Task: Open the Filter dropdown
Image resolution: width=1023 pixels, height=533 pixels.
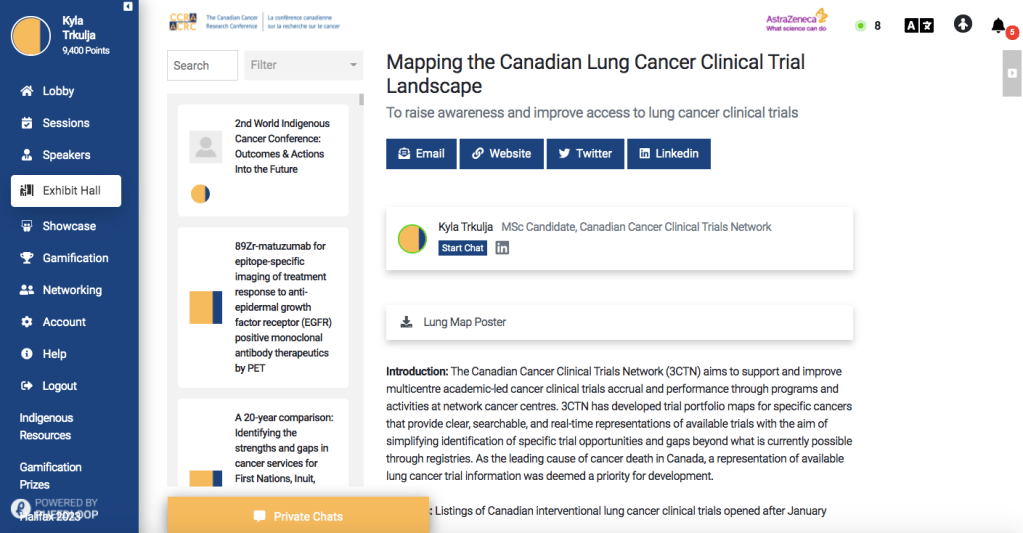Action: [x=304, y=65]
